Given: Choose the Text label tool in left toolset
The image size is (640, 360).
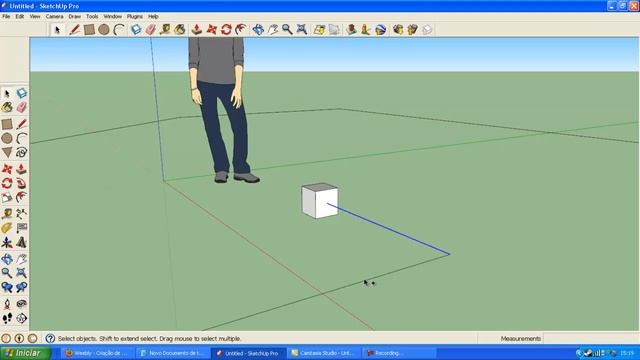Looking at the screenshot, I should coord(21,228).
